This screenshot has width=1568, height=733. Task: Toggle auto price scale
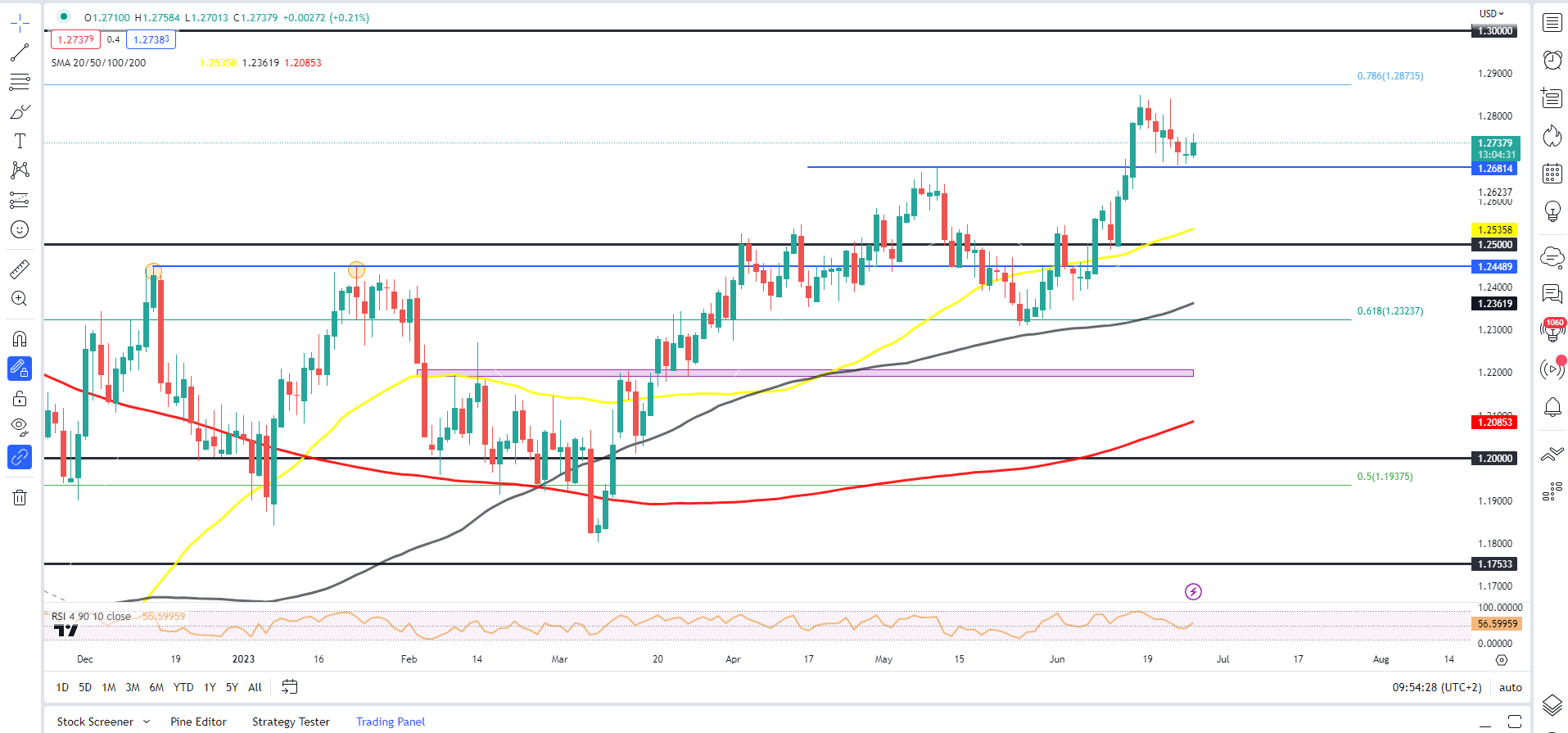(x=1510, y=687)
